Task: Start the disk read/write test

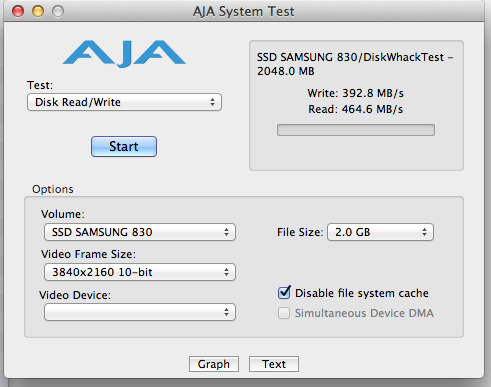Action: (124, 146)
